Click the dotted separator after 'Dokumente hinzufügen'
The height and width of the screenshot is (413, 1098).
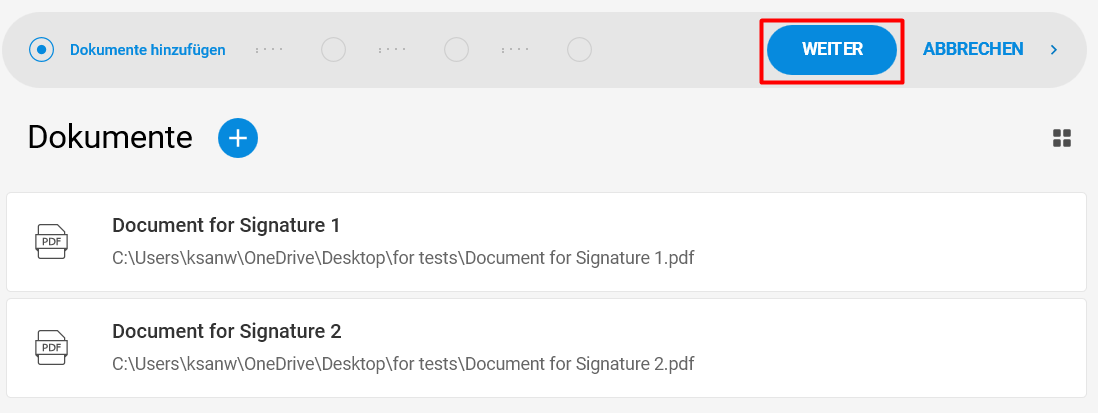point(270,50)
